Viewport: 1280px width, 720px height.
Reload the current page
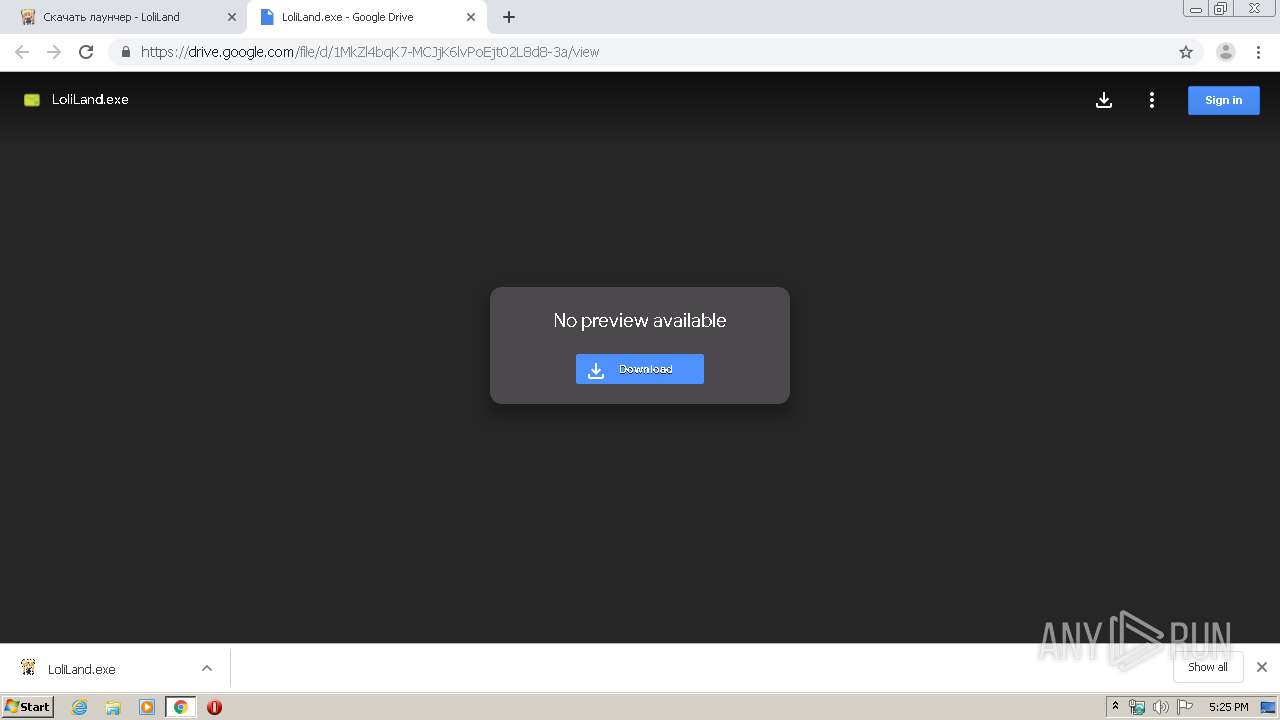click(x=86, y=52)
